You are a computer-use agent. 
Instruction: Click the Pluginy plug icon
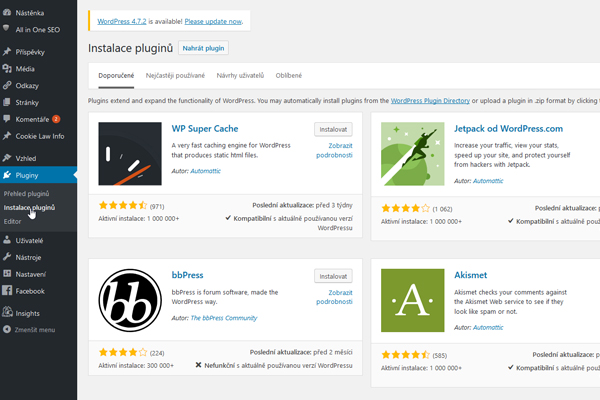point(7,175)
